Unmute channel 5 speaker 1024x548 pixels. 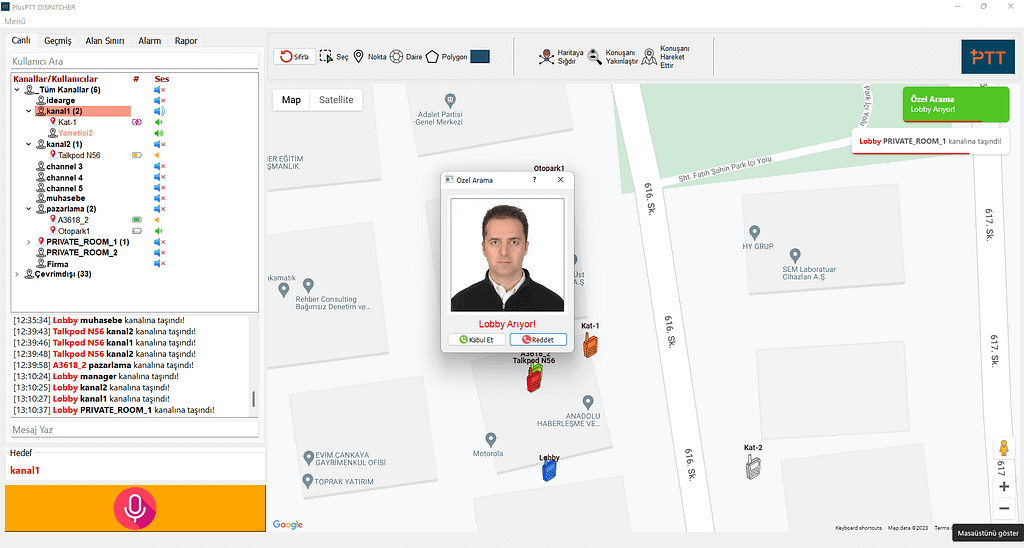coord(160,188)
